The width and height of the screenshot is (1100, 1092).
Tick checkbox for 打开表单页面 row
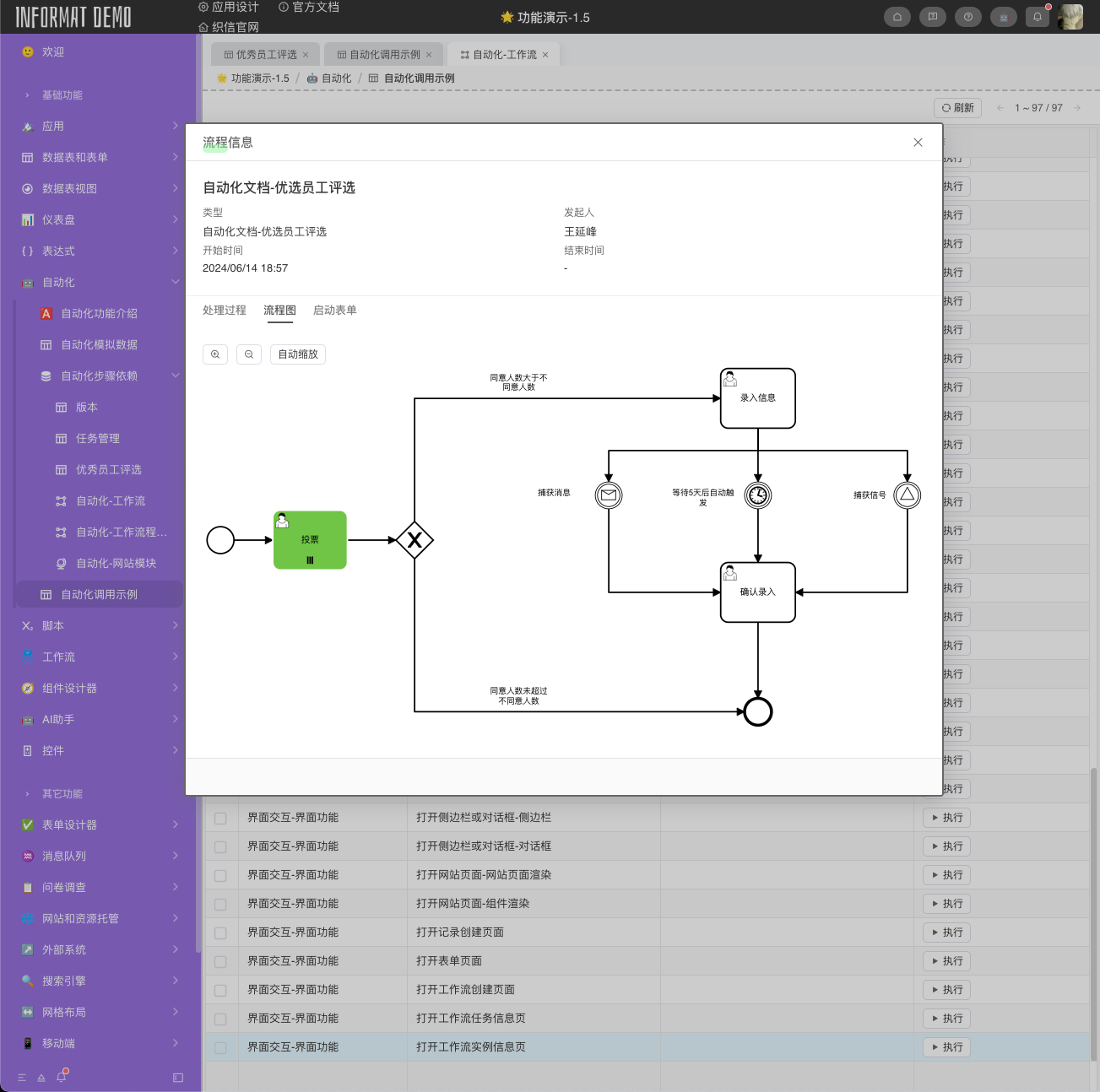coord(220,962)
